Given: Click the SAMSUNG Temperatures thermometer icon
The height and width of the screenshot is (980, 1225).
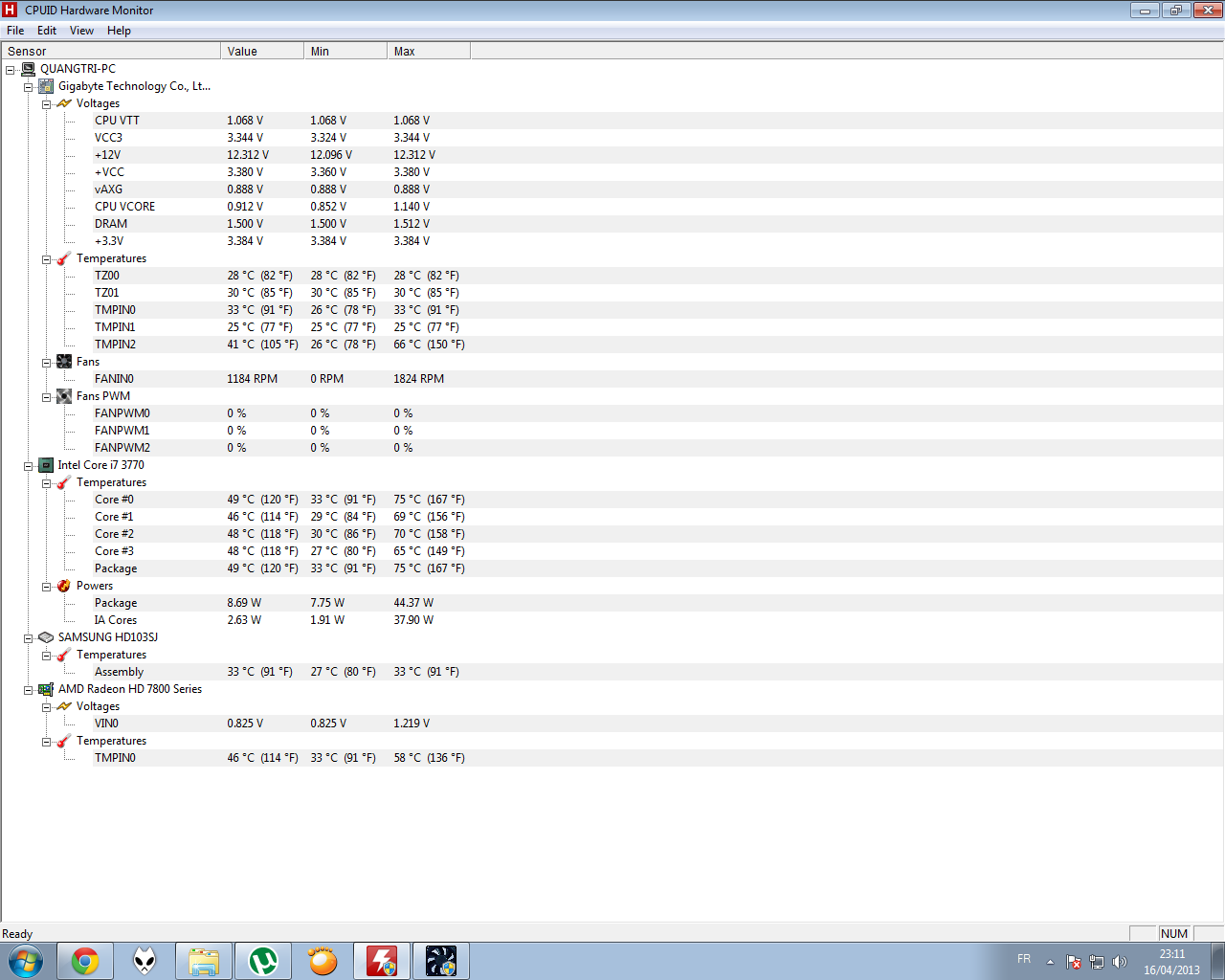Looking at the screenshot, I should click(x=64, y=655).
